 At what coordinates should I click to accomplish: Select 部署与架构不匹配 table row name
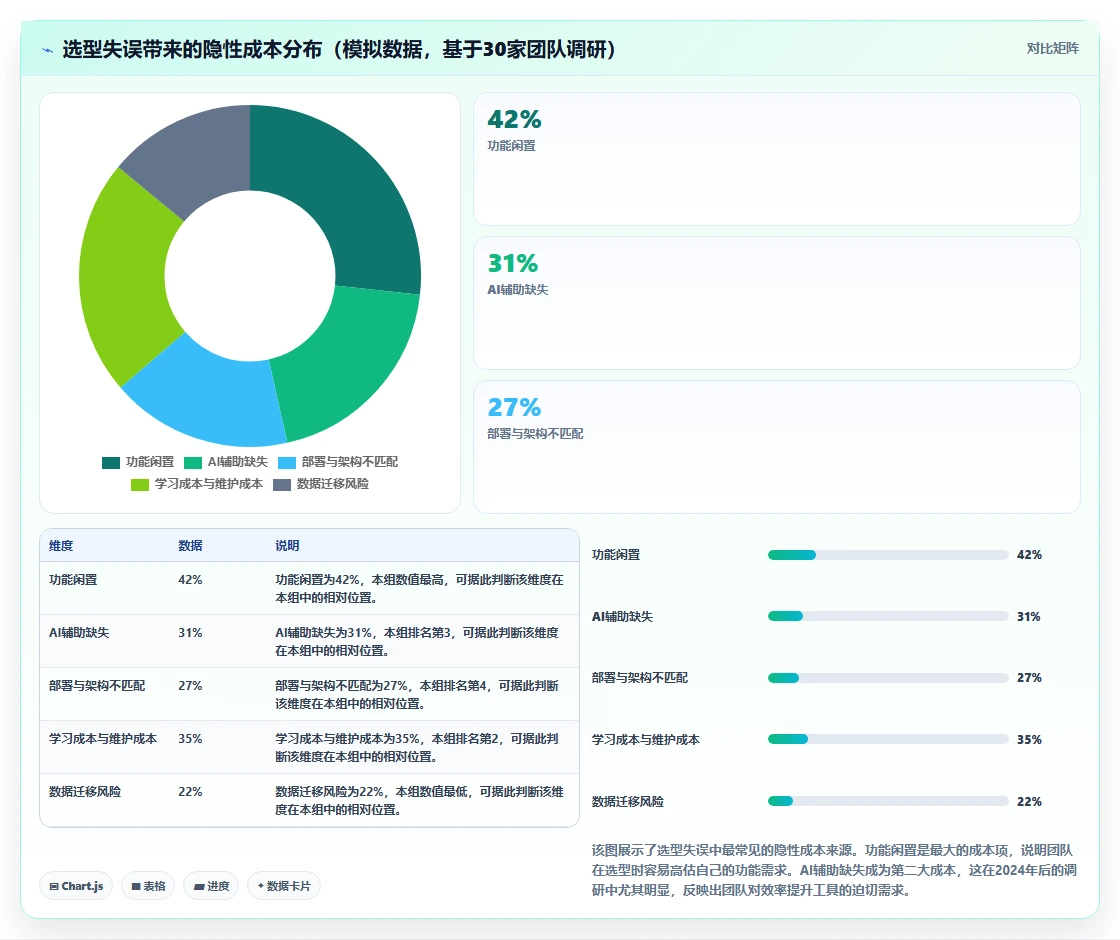click(x=96, y=686)
